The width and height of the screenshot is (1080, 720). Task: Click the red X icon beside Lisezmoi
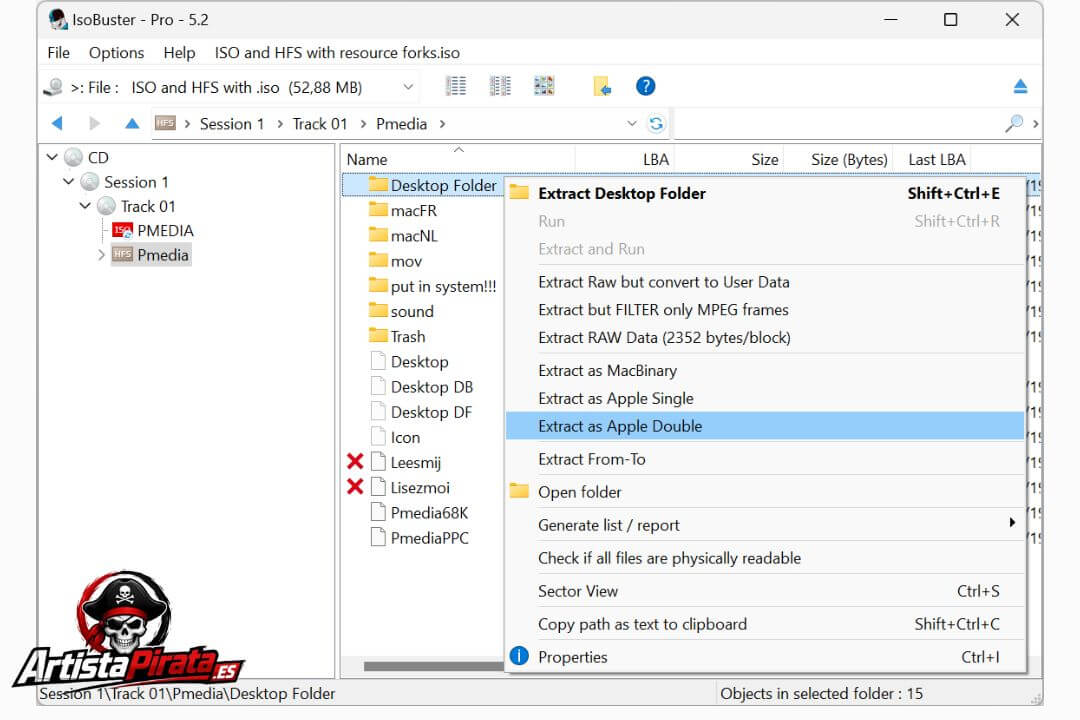355,487
